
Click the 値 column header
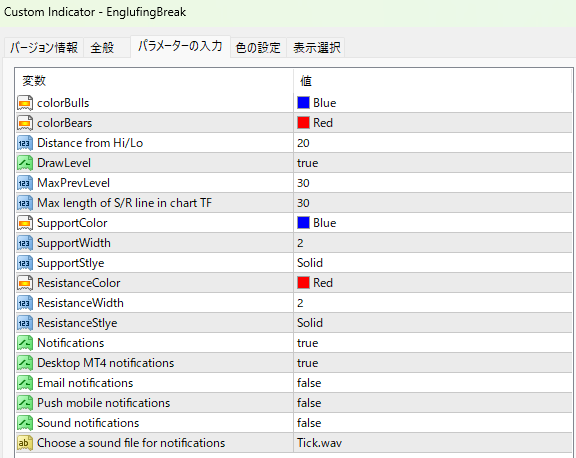tap(433, 81)
